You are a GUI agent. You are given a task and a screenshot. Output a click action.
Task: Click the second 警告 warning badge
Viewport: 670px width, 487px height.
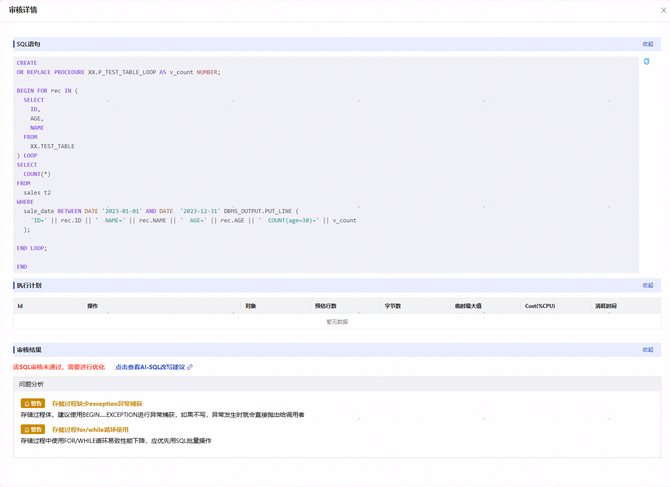click(33, 430)
